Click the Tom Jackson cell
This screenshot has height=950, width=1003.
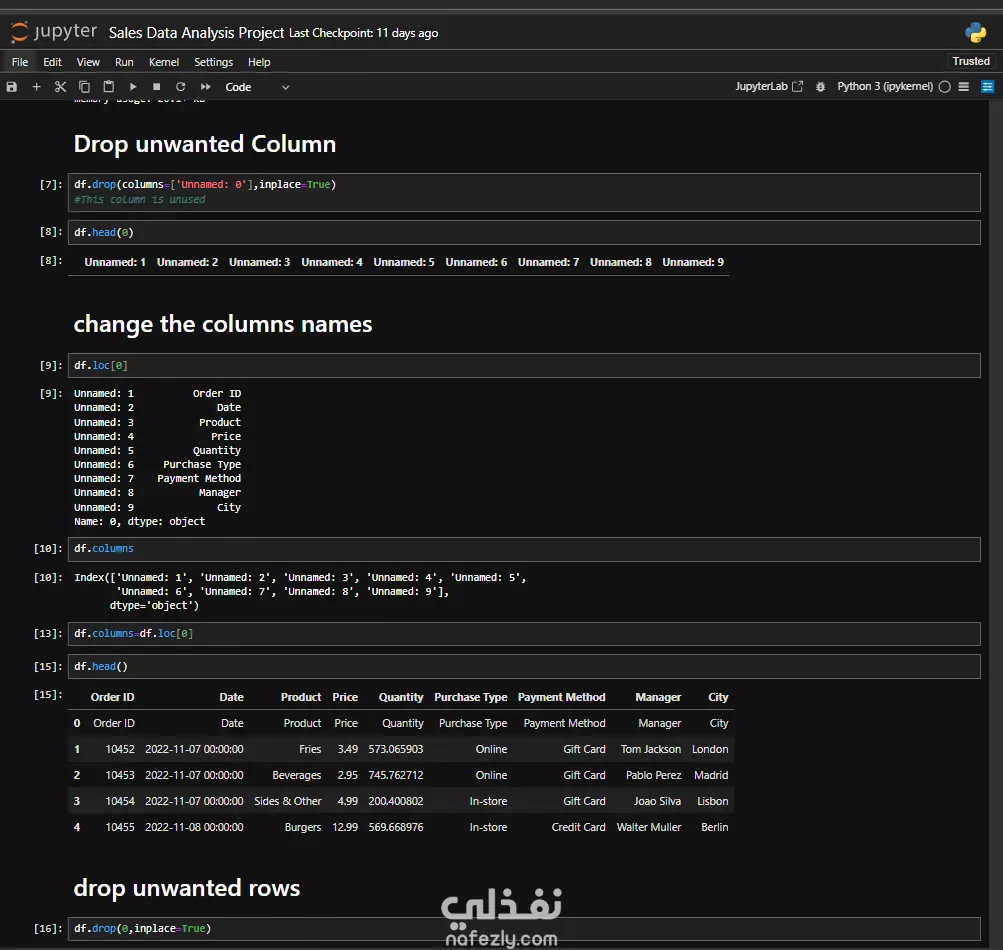tap(651, 749)
